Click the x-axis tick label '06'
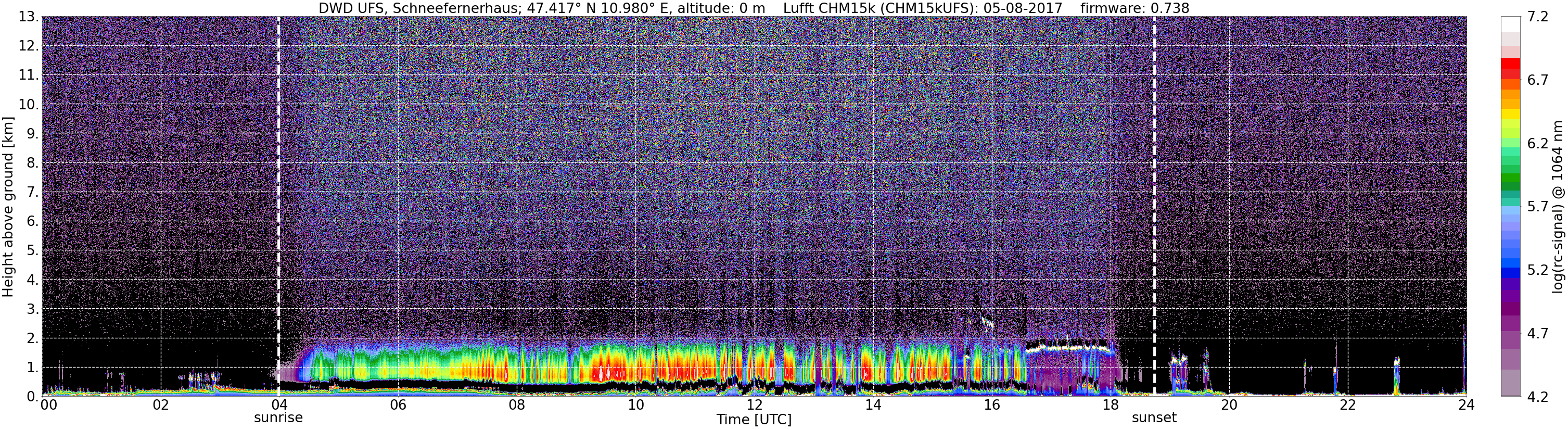 [x=398, y=405]
